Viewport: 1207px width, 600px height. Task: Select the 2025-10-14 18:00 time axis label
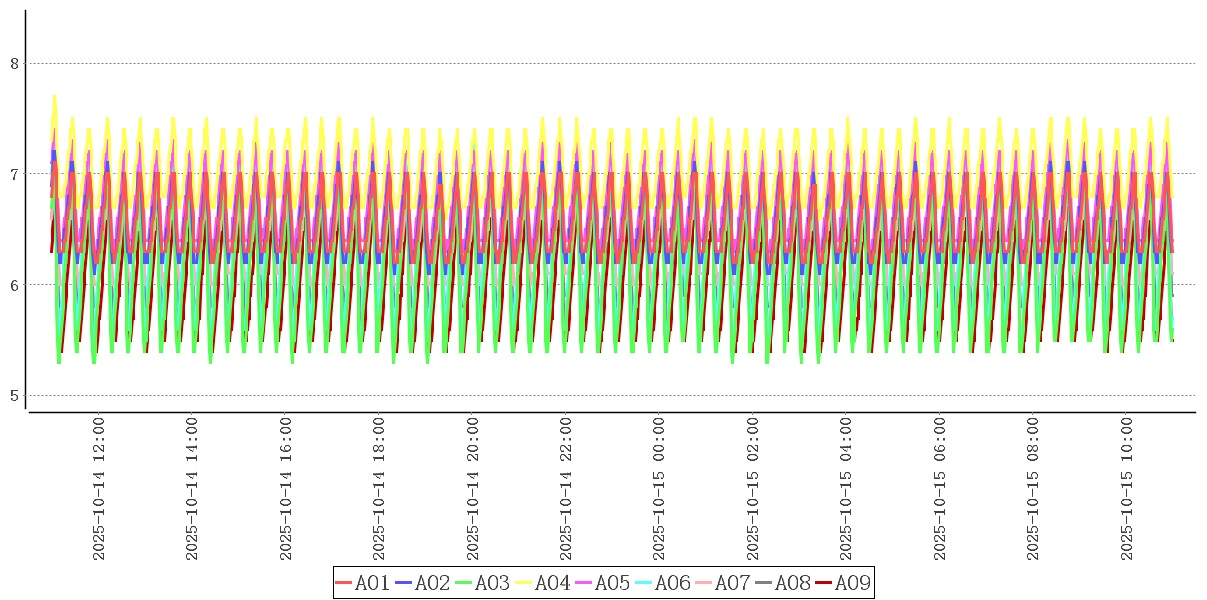pos(379,489)
